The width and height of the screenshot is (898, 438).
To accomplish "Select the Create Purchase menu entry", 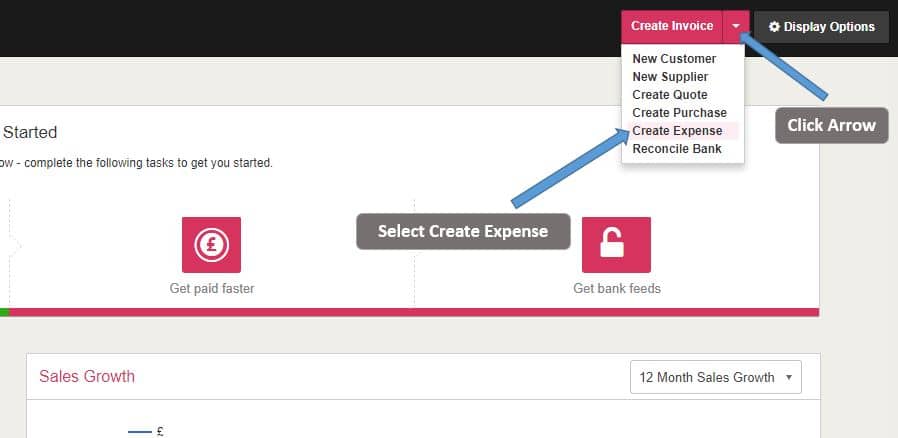I will point(679,113).
